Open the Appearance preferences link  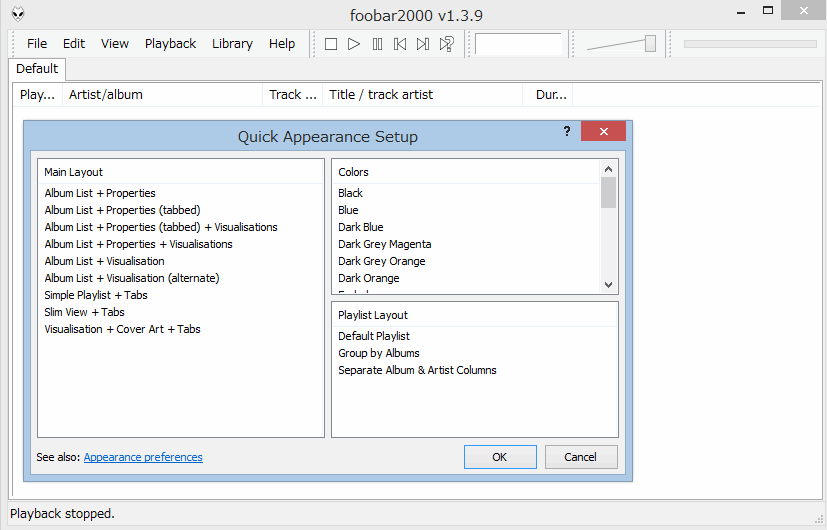[143, 457]
